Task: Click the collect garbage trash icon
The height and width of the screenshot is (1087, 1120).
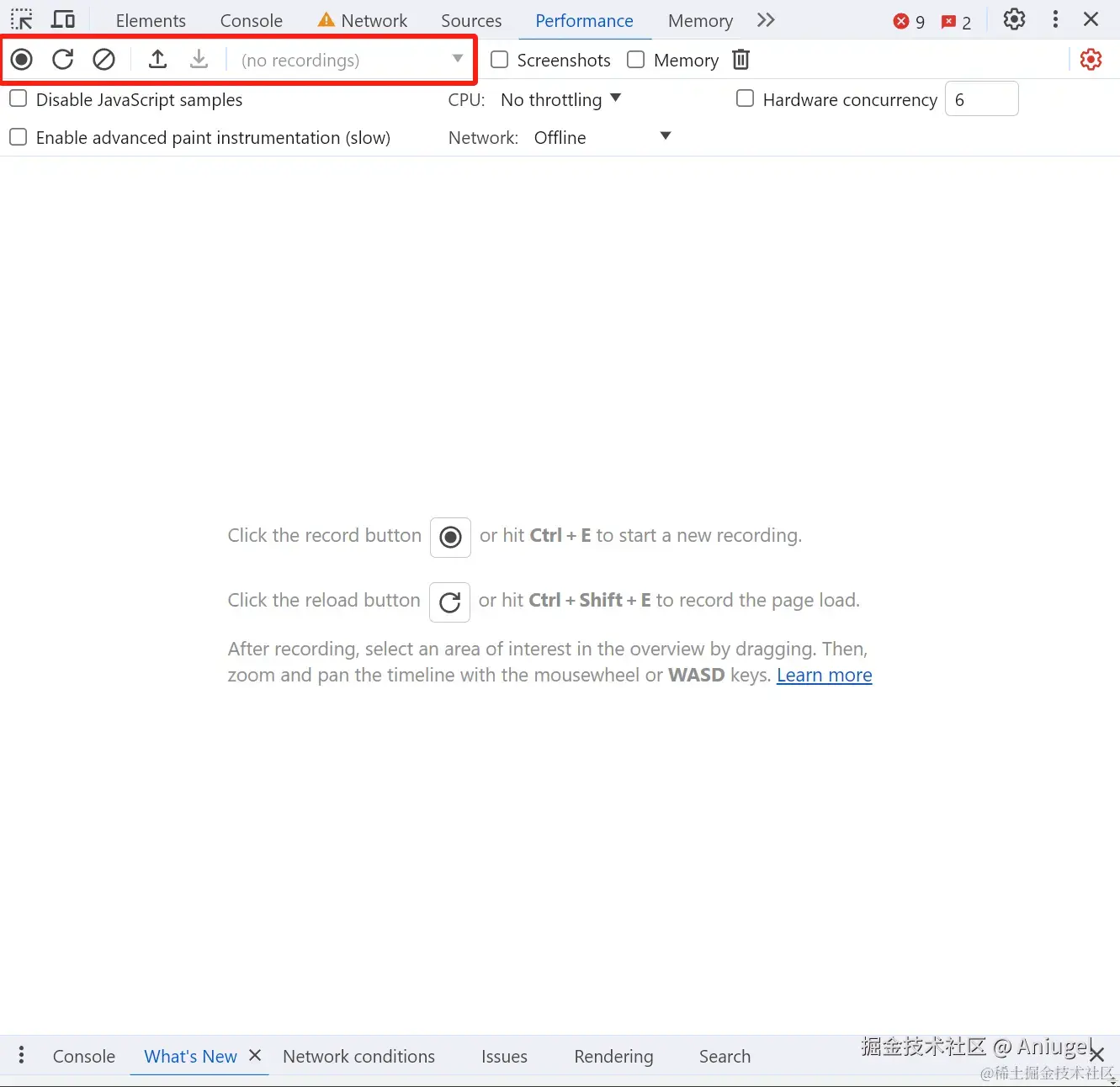Action: [740, 59]
